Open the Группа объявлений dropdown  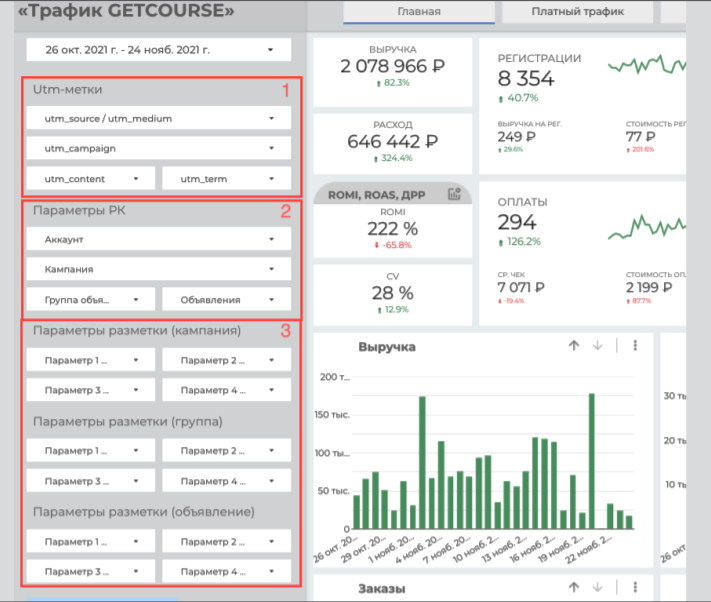(91, 299)
